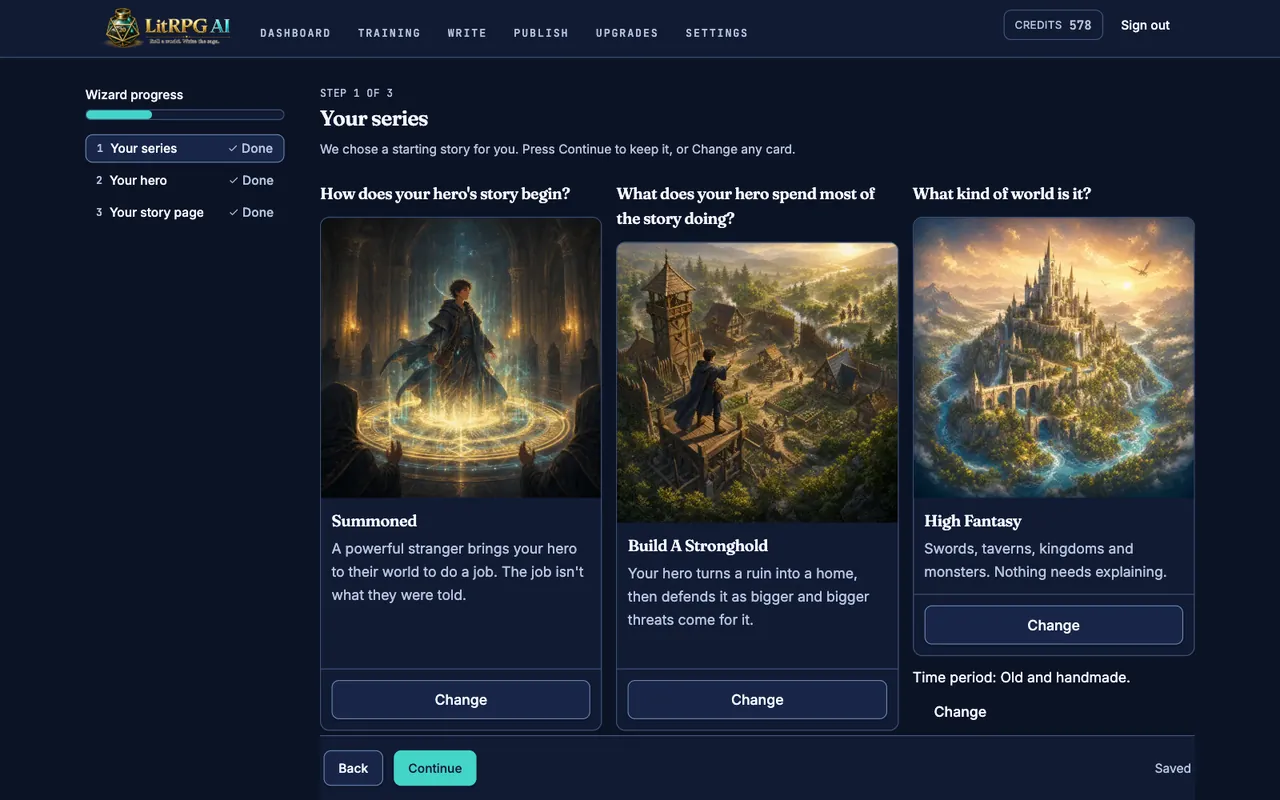Click the 'Done' checkmark beside Your series
Screen dimensions: 1280x800
click(x=251, y=148)
